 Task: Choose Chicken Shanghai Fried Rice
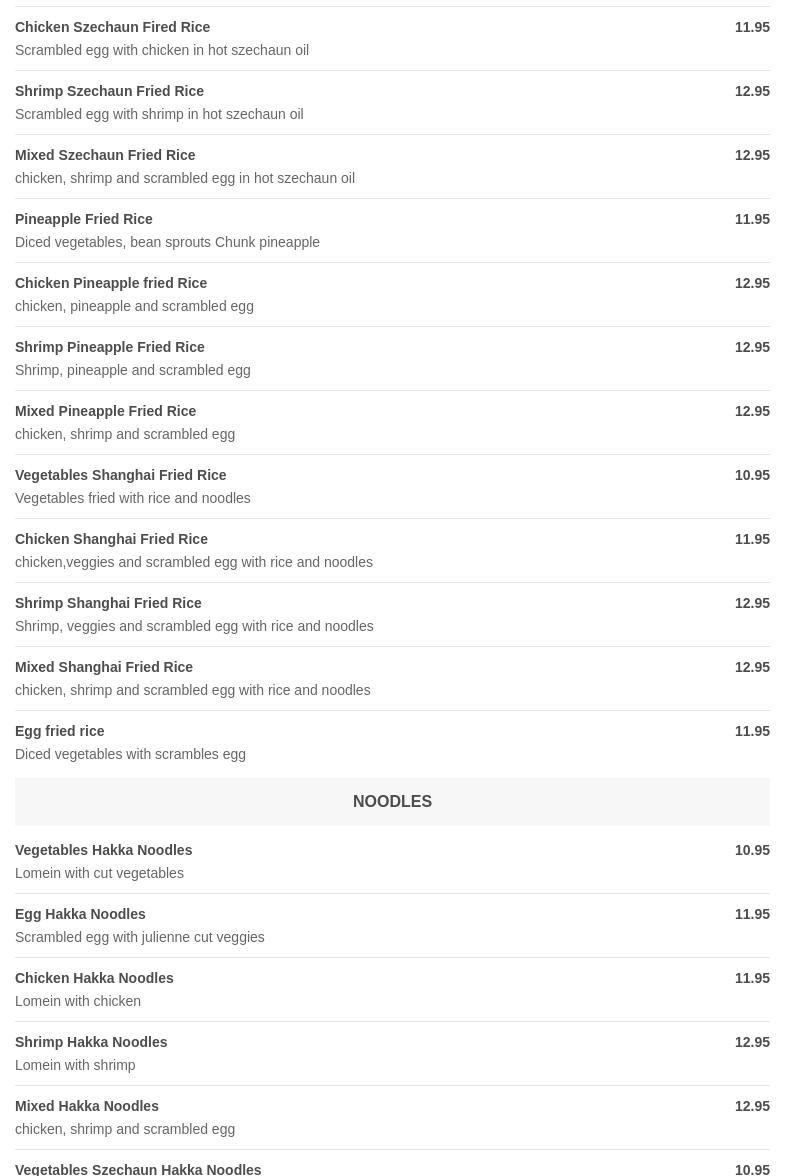(x=111, y=539)
